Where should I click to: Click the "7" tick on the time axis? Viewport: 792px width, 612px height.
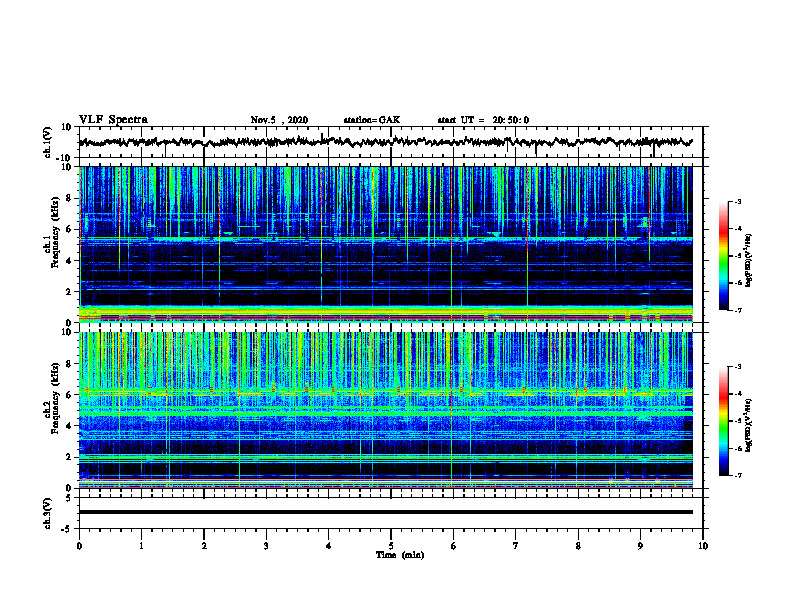tap(516, 546)
